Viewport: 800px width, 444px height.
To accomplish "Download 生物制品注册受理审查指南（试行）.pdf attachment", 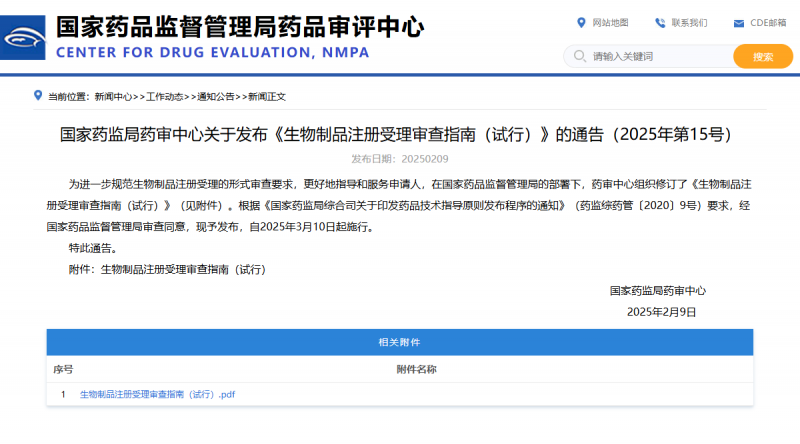I will [157, 395].
